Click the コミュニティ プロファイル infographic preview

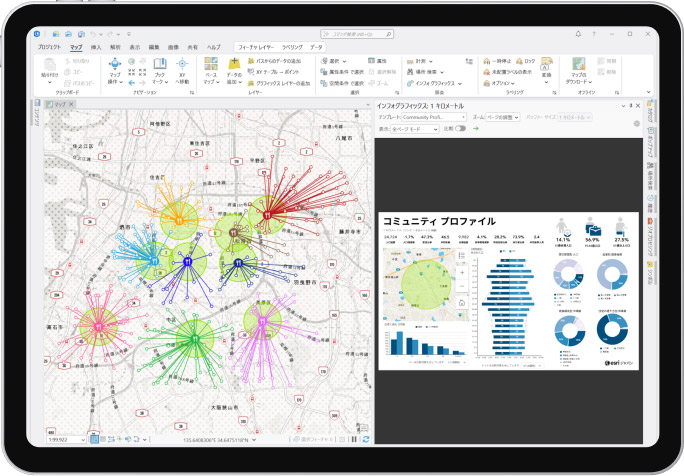(x=508, y=291)
